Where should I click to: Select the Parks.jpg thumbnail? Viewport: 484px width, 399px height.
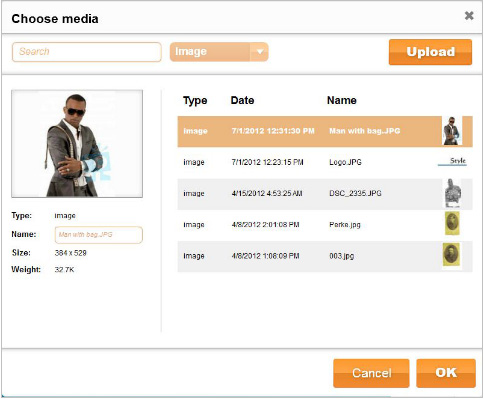pyautogui.click(x=452, y=223)
